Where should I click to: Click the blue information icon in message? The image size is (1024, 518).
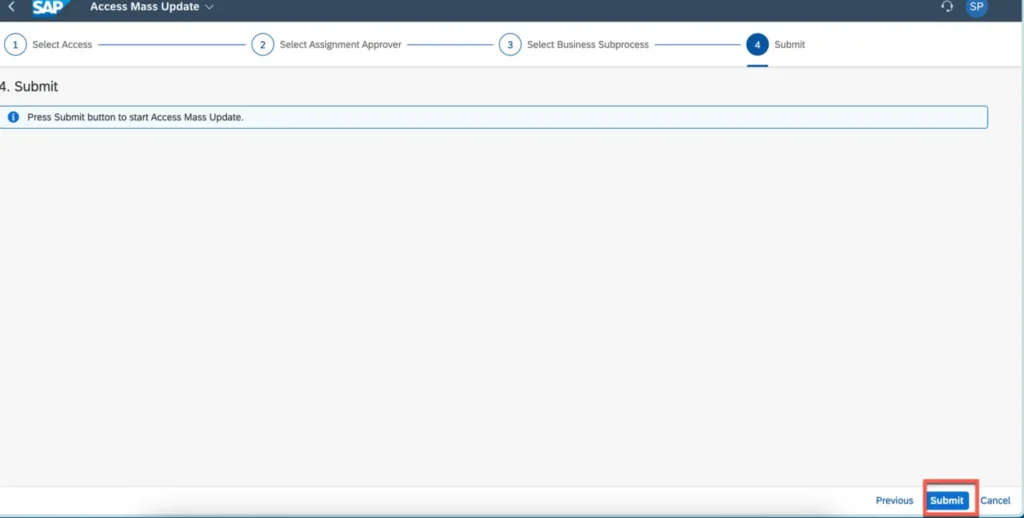click(x=13, y=117)
